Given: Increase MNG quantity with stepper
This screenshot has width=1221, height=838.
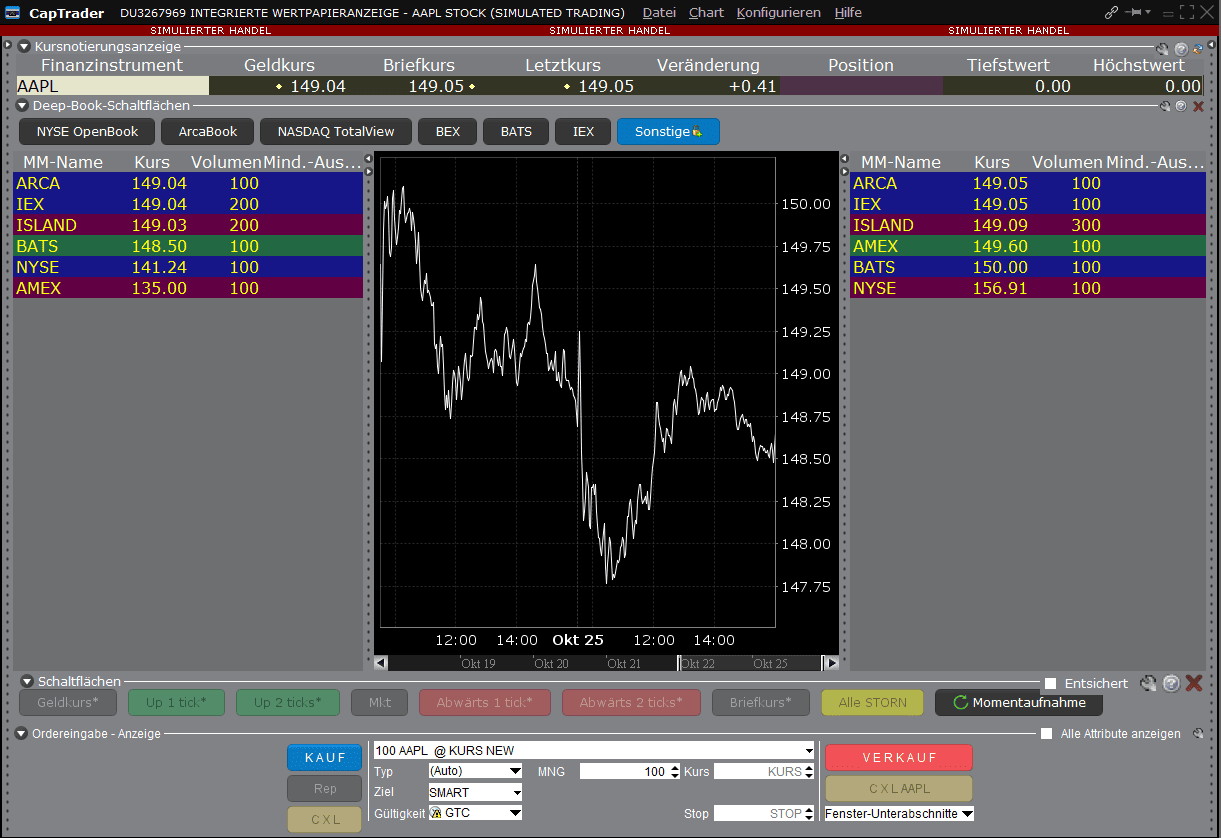Looking at the screenshot, I should pos(673,768).
